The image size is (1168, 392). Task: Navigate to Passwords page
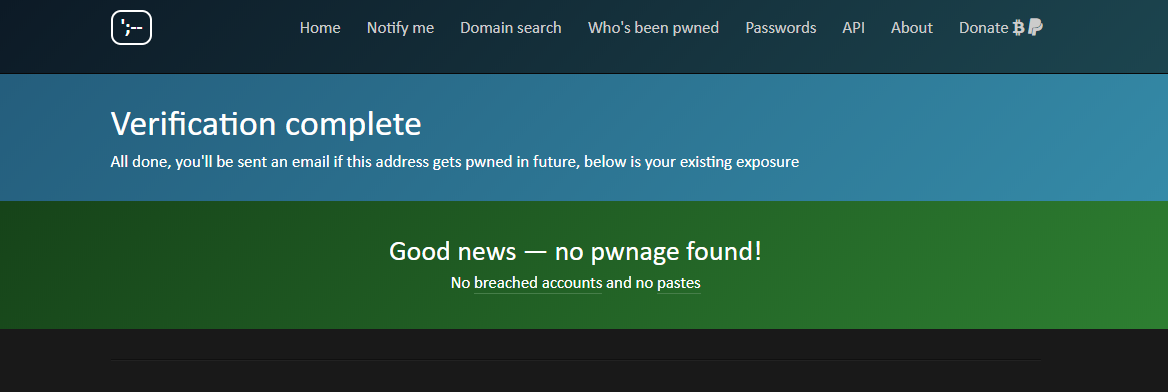pos(781,28)
